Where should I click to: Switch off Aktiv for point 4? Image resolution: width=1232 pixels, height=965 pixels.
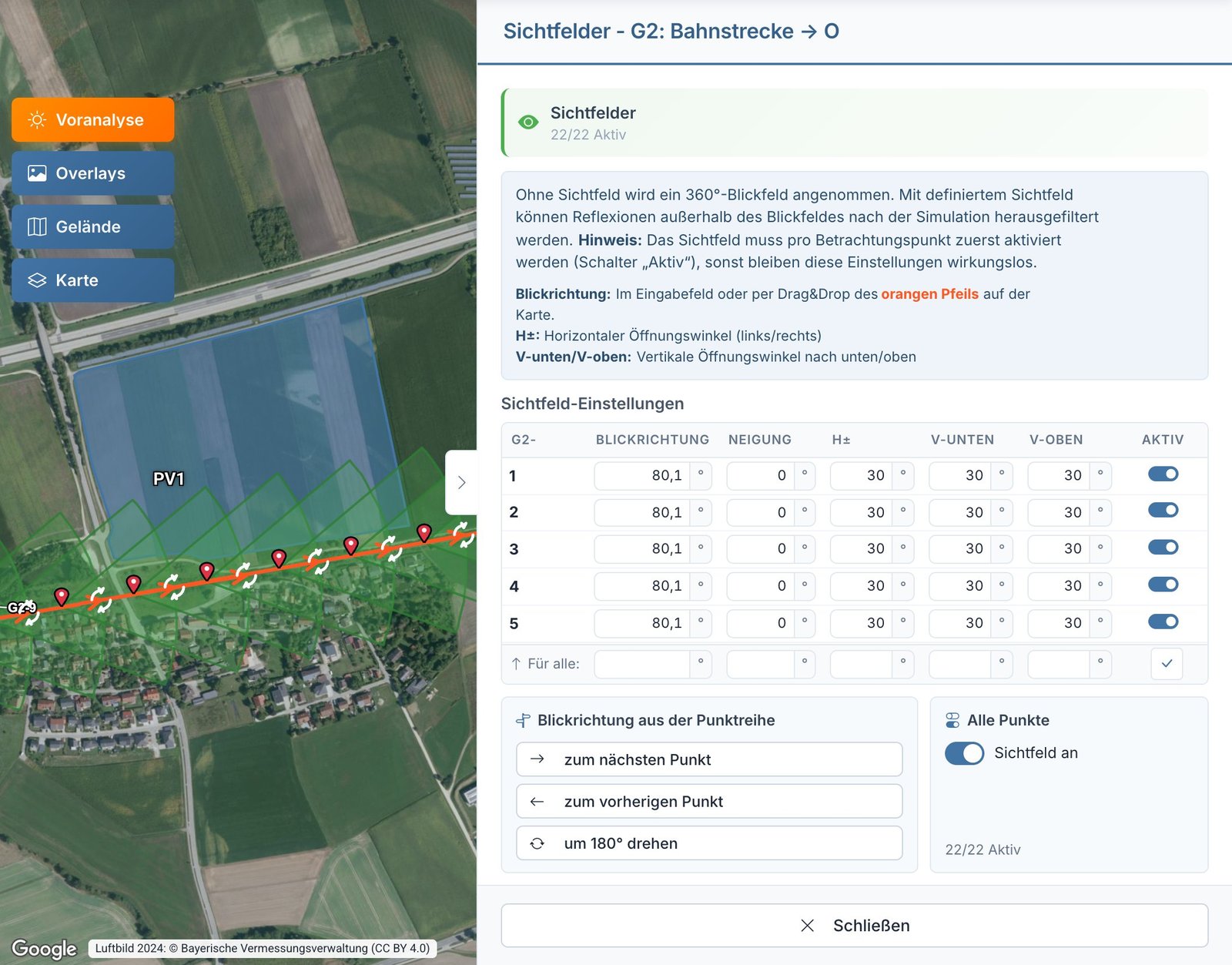click(1163, 585)
